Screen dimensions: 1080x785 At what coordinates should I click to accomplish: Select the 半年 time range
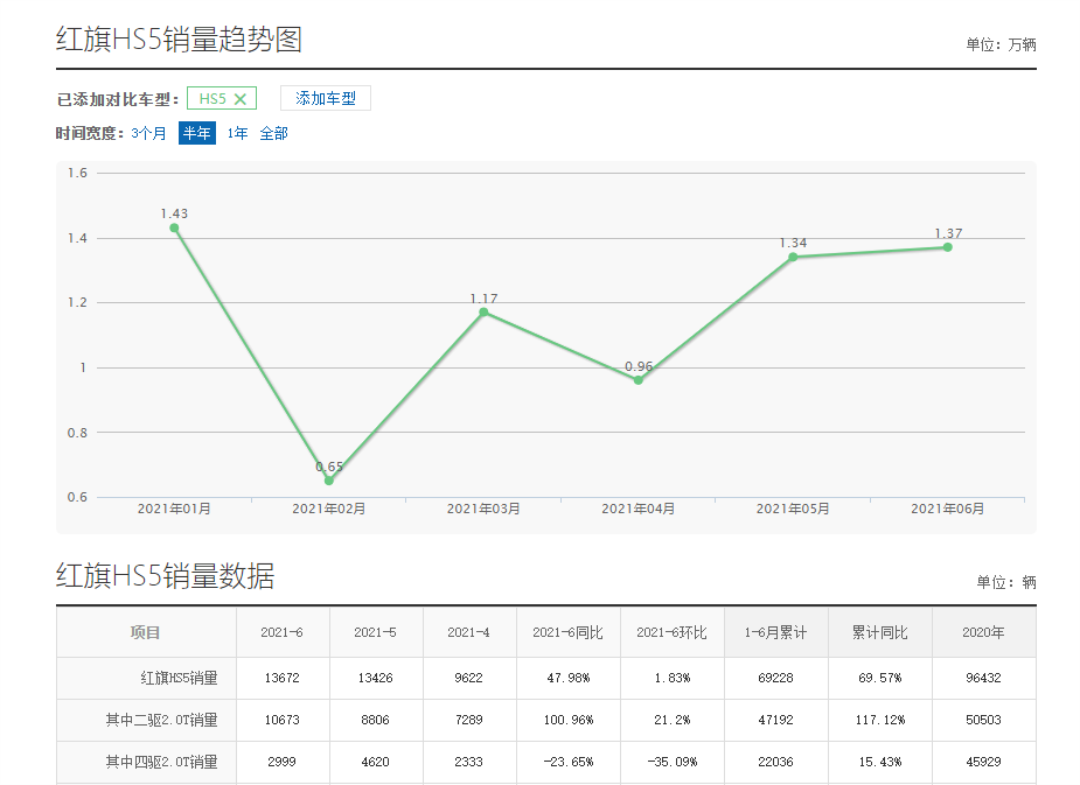point(197,133)
